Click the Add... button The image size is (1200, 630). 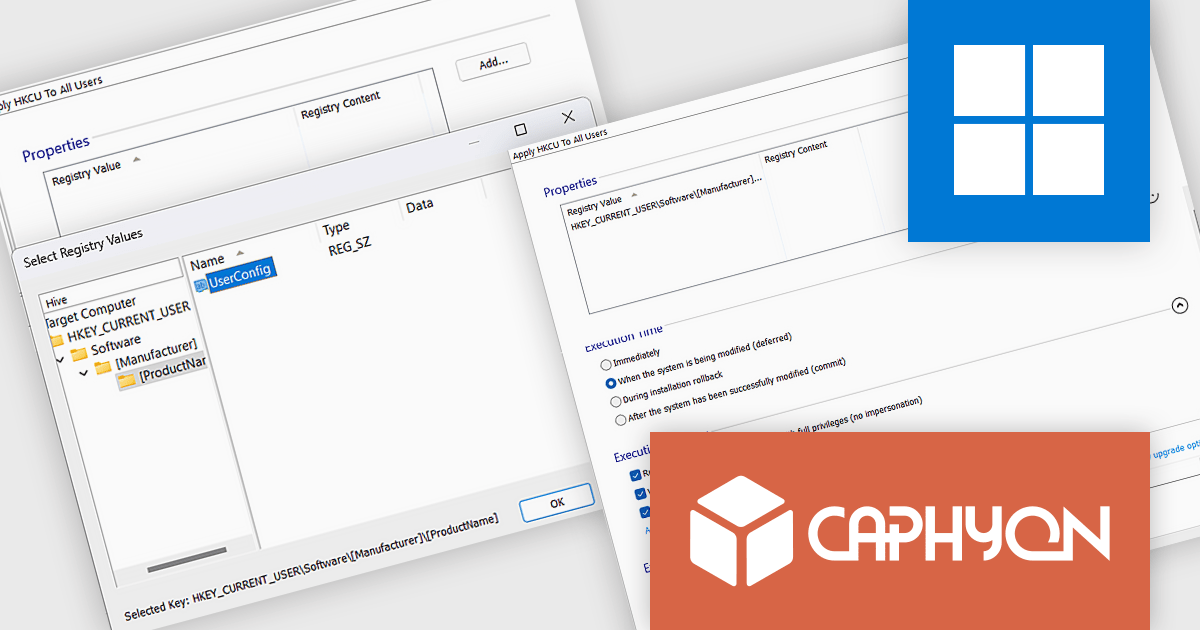pyautogui.click(x=493, y=63)
